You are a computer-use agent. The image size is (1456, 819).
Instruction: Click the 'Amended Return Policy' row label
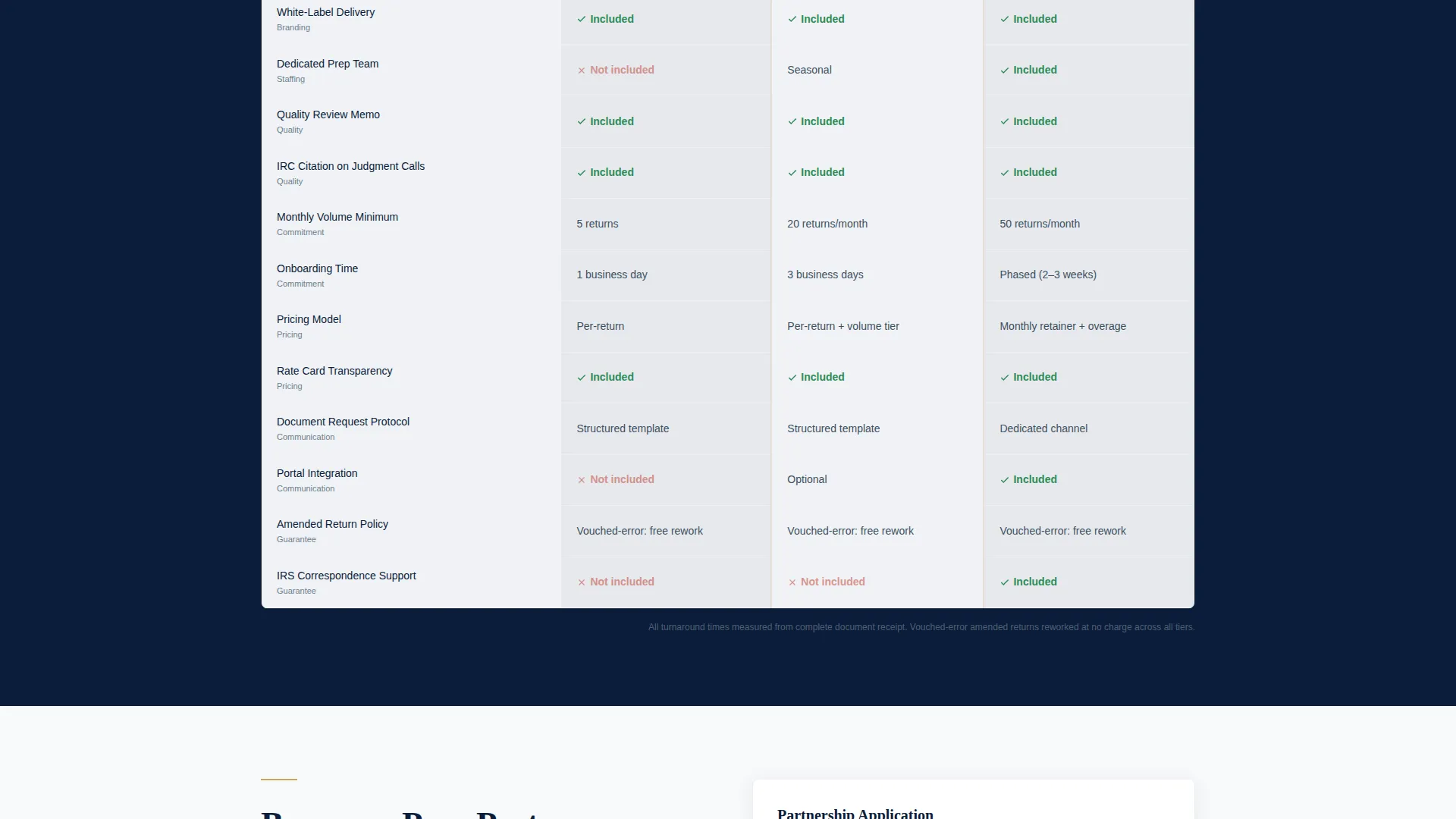coord(332,524)
